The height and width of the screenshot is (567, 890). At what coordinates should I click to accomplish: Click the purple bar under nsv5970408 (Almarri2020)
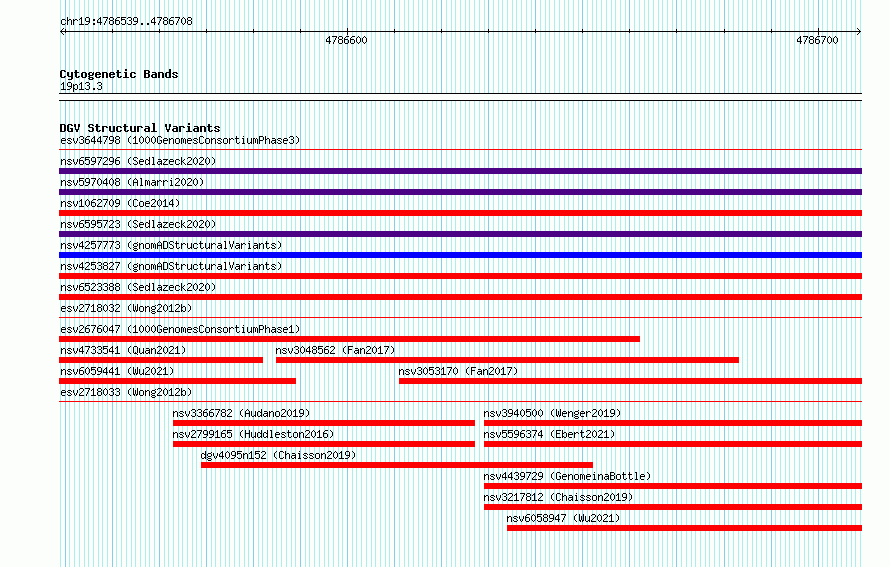click(460, 192)
